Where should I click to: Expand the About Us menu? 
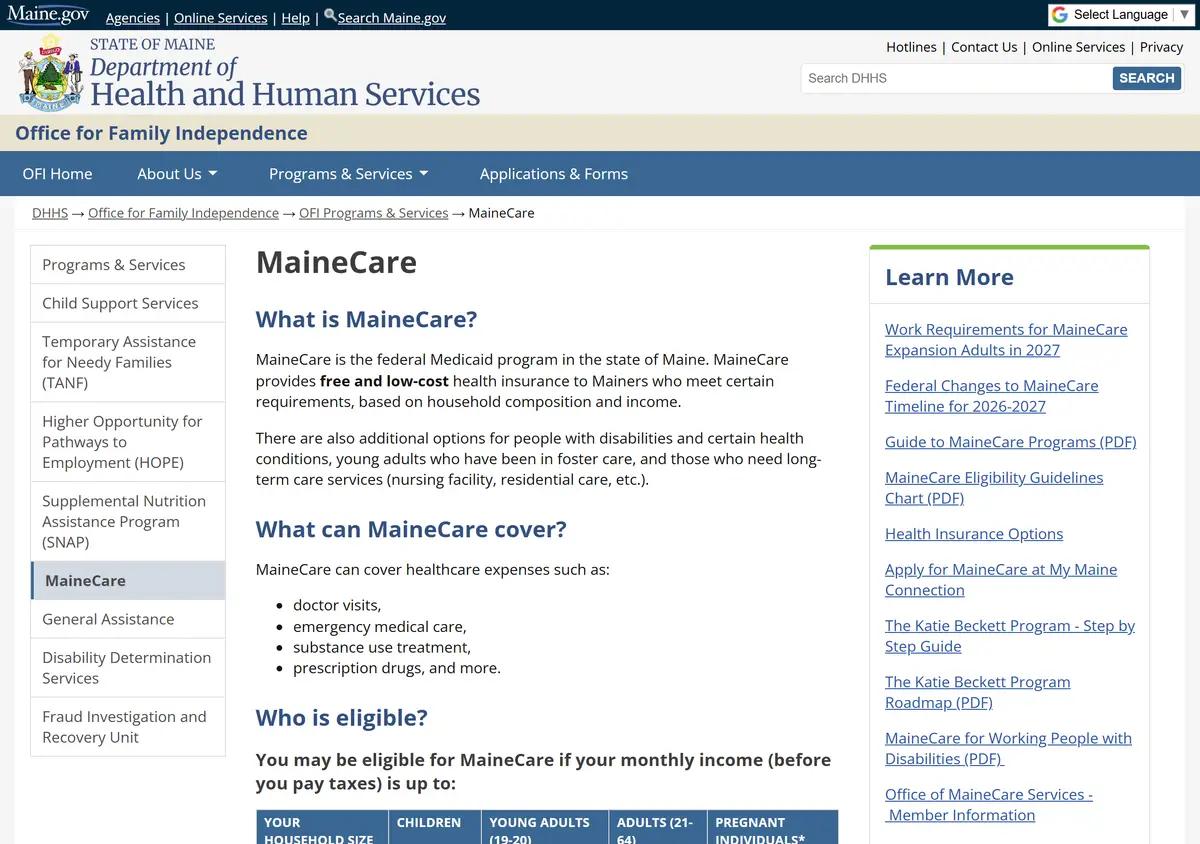(x=177, y=174)
